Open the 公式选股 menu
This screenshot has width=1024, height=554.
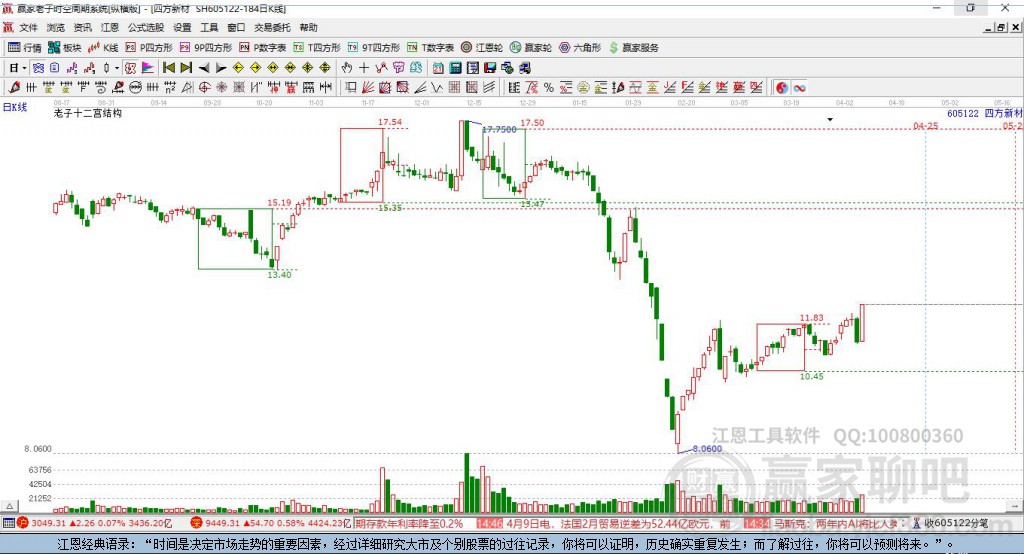click(x=146, y=27)
